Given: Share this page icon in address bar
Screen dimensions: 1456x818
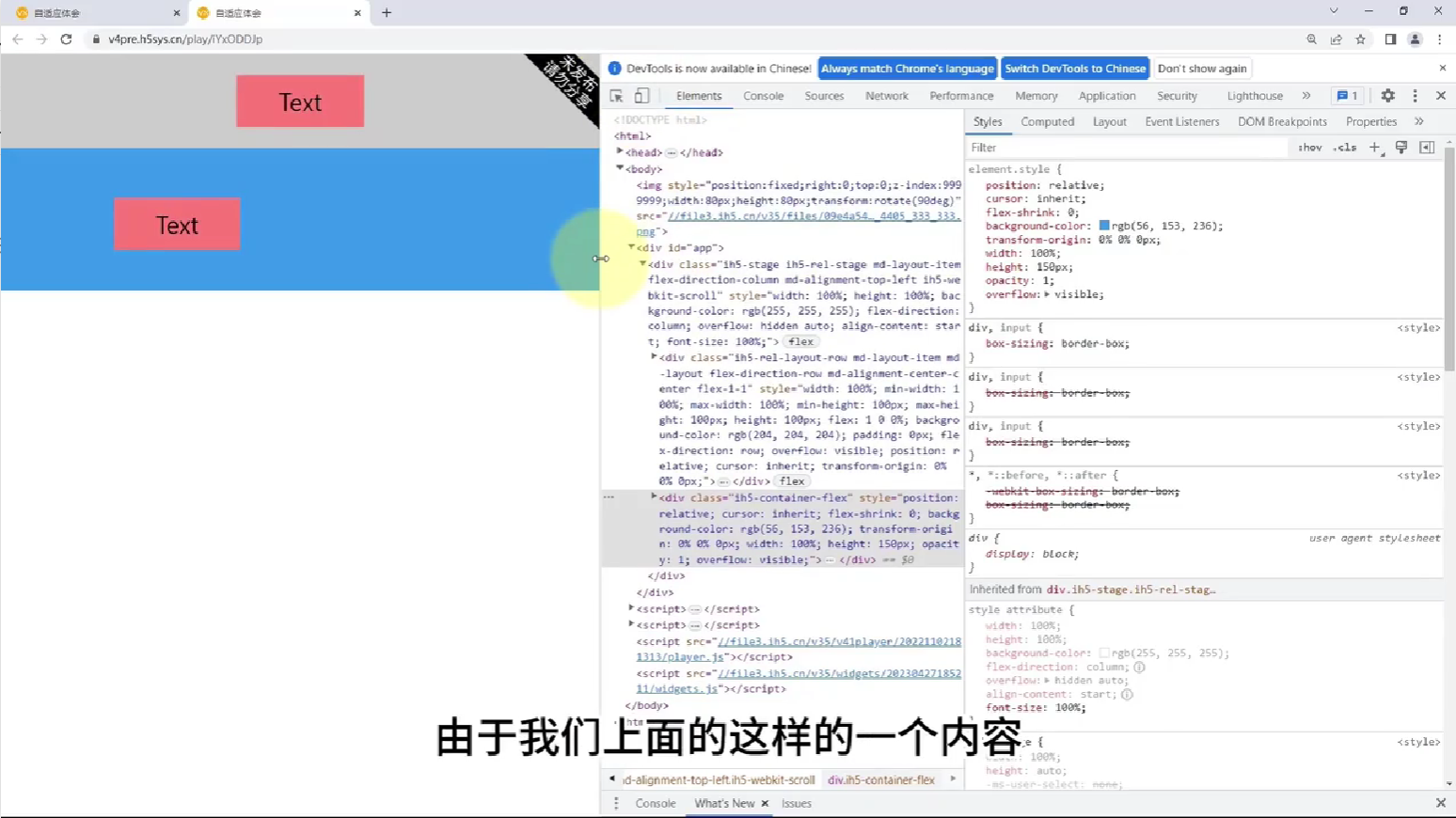Looking at the screenshot, I should [x=1336, y=39].
